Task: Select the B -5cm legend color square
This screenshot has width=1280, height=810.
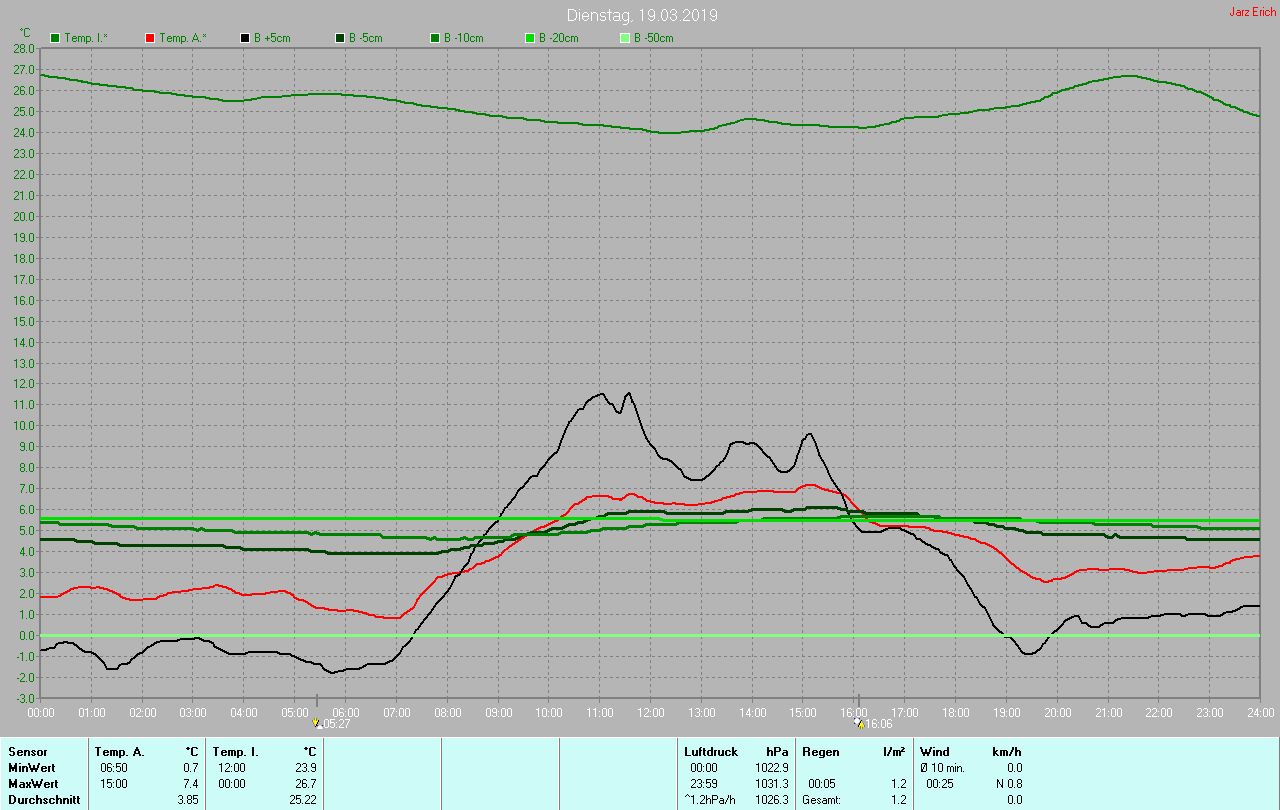Action: pos(339,38)
